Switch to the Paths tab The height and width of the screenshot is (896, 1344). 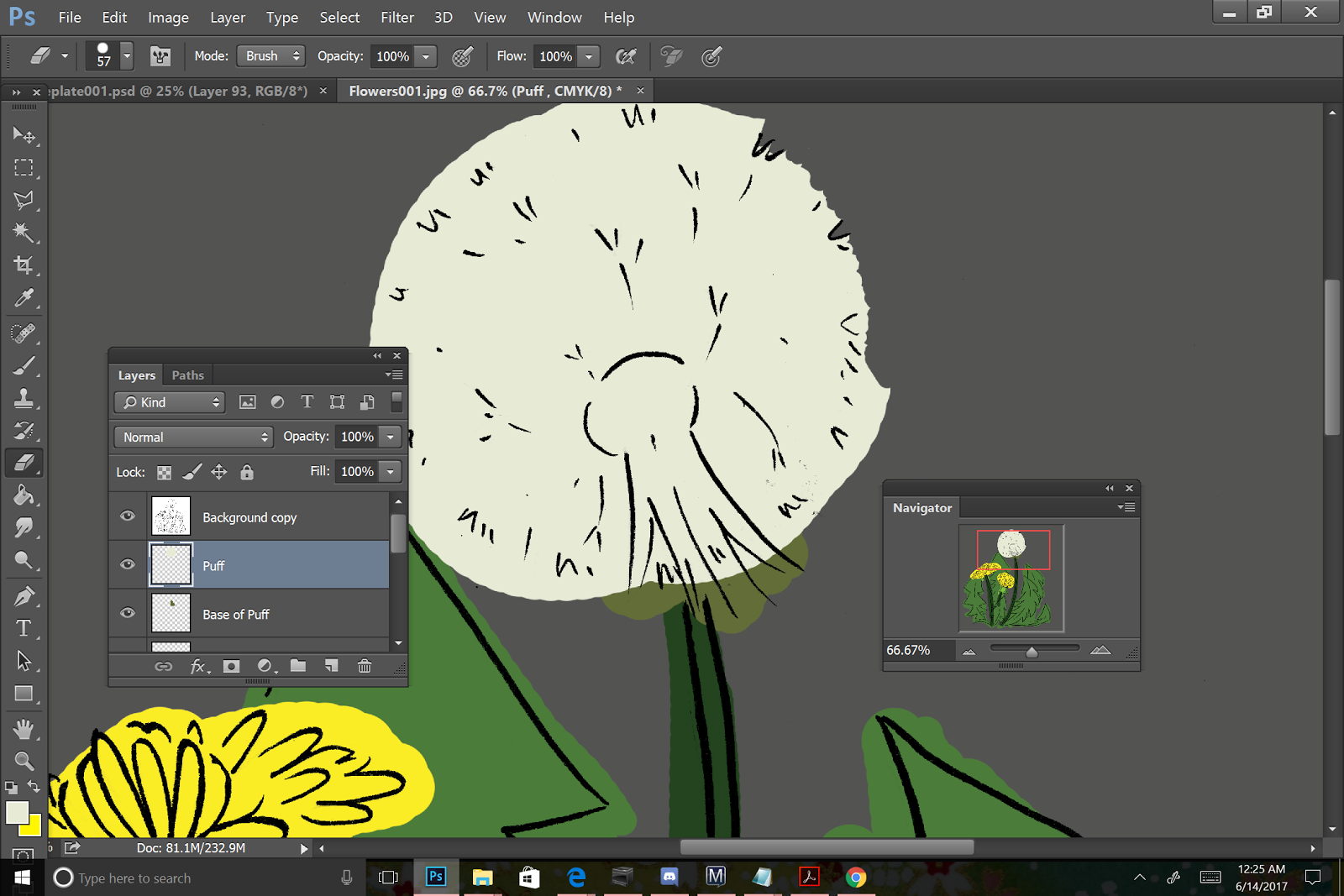187,375
